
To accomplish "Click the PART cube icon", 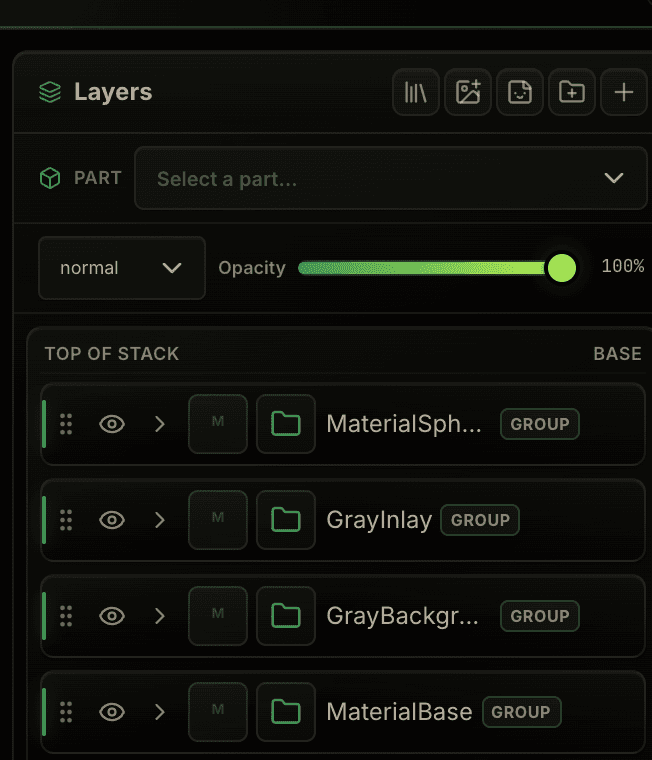I will [50, 178].
